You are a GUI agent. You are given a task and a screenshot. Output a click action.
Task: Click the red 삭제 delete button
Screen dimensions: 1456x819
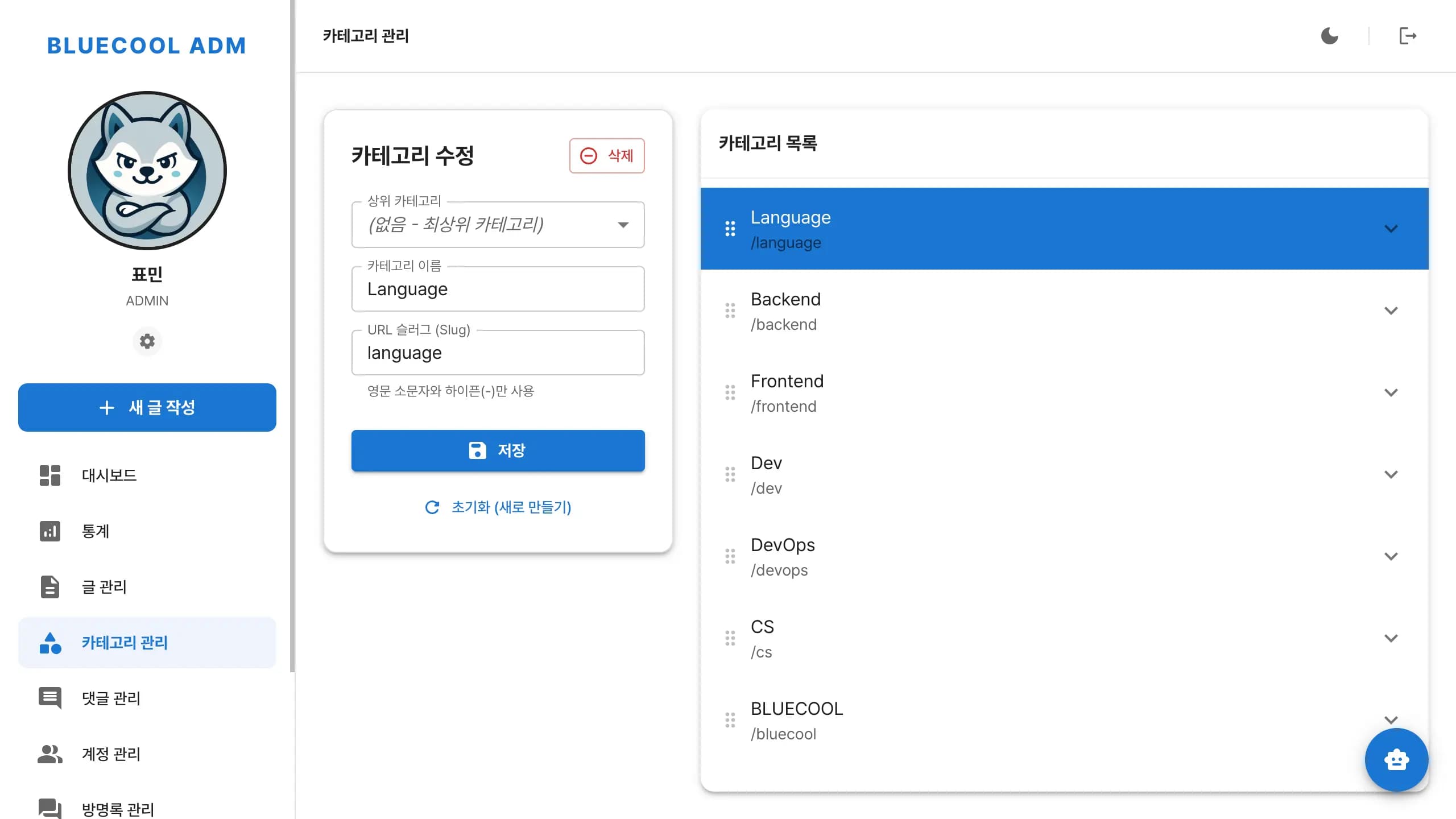click(x=606, y=155)
